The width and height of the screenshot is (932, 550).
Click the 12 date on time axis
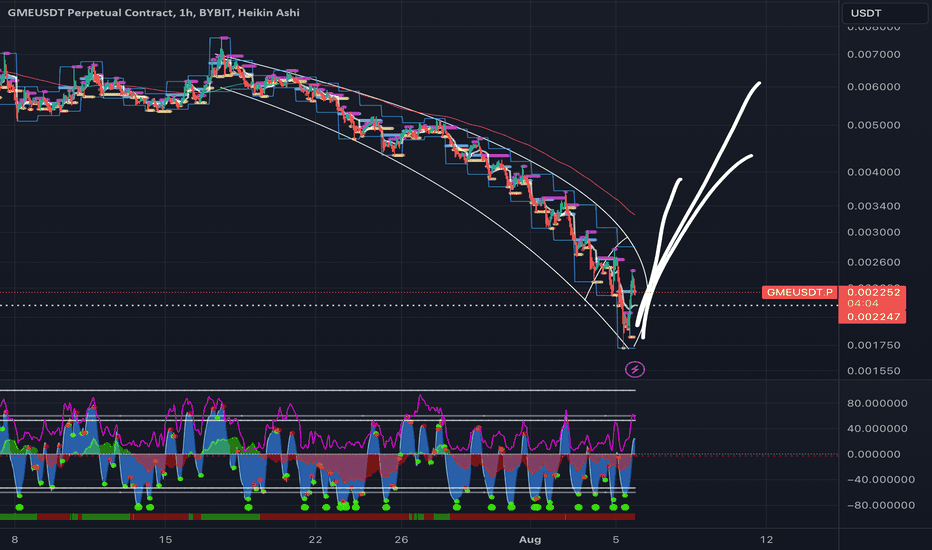766,539
